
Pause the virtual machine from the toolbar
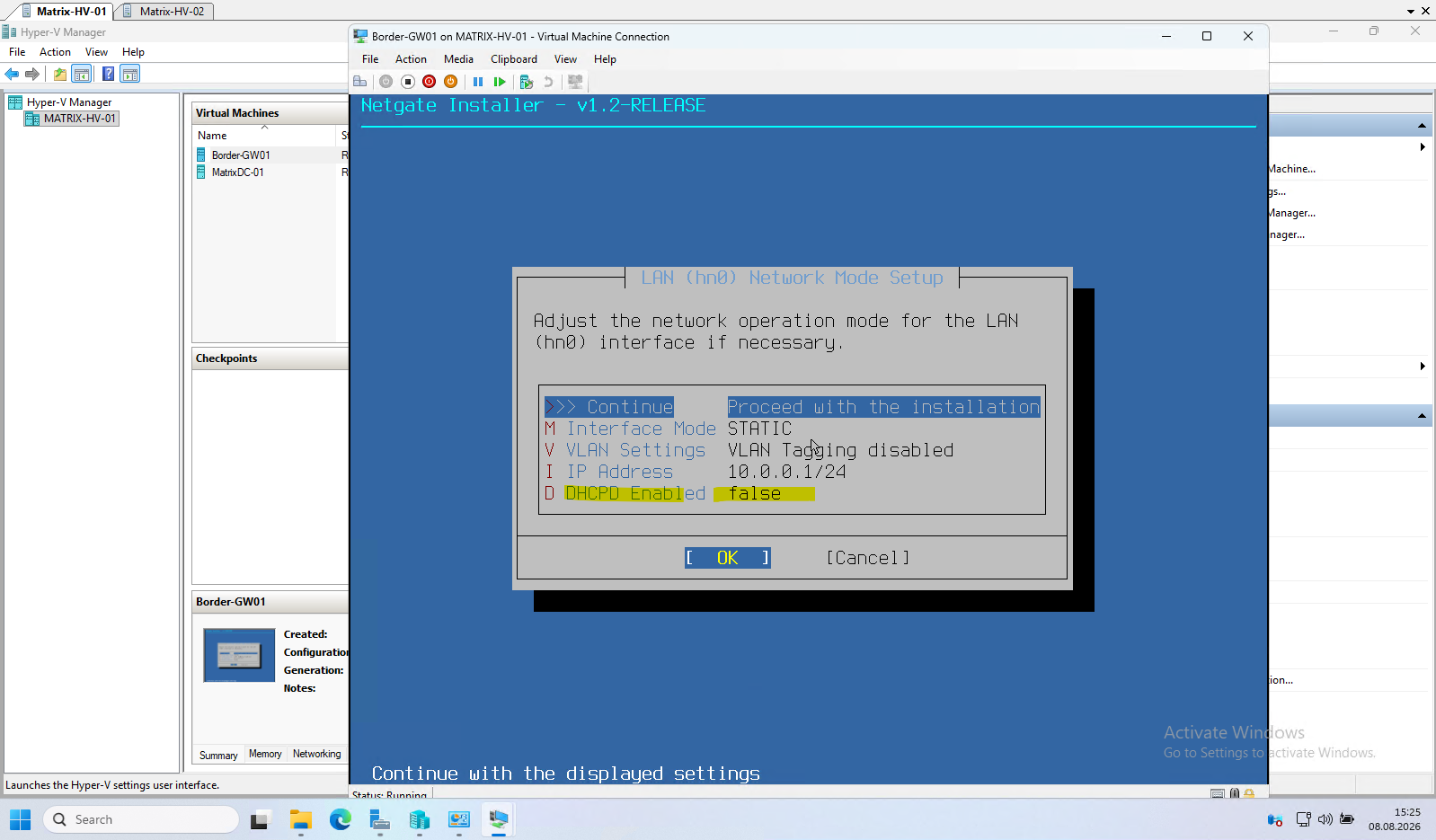click(478, 82)
